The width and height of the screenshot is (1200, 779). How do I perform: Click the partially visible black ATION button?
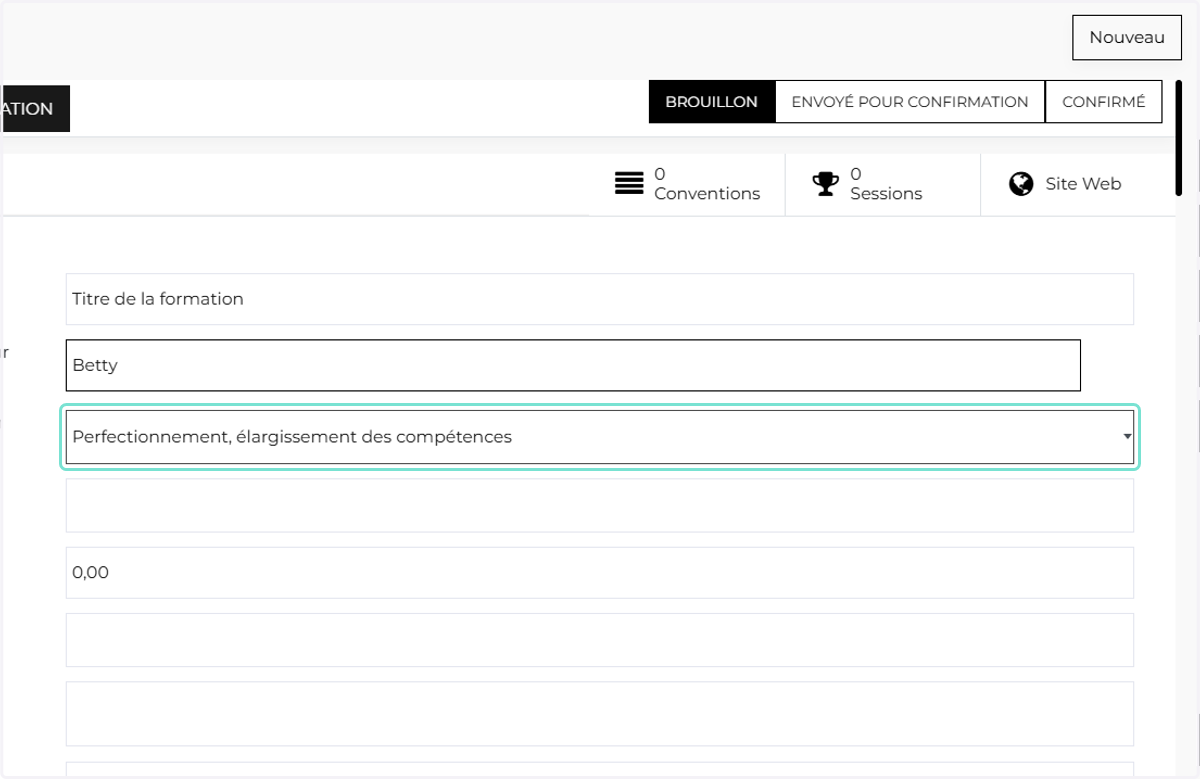[35, 109]
